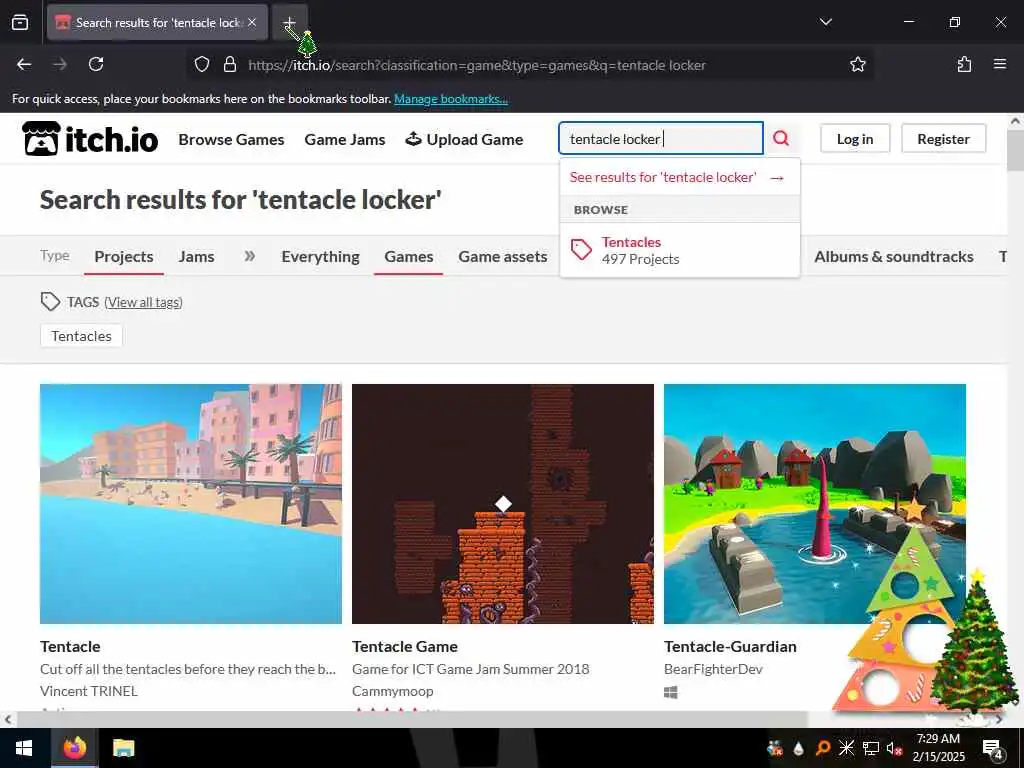This screenshot has height=768, width=1024.
Task: Select the Jams type filter
Action: pos(197,257)
